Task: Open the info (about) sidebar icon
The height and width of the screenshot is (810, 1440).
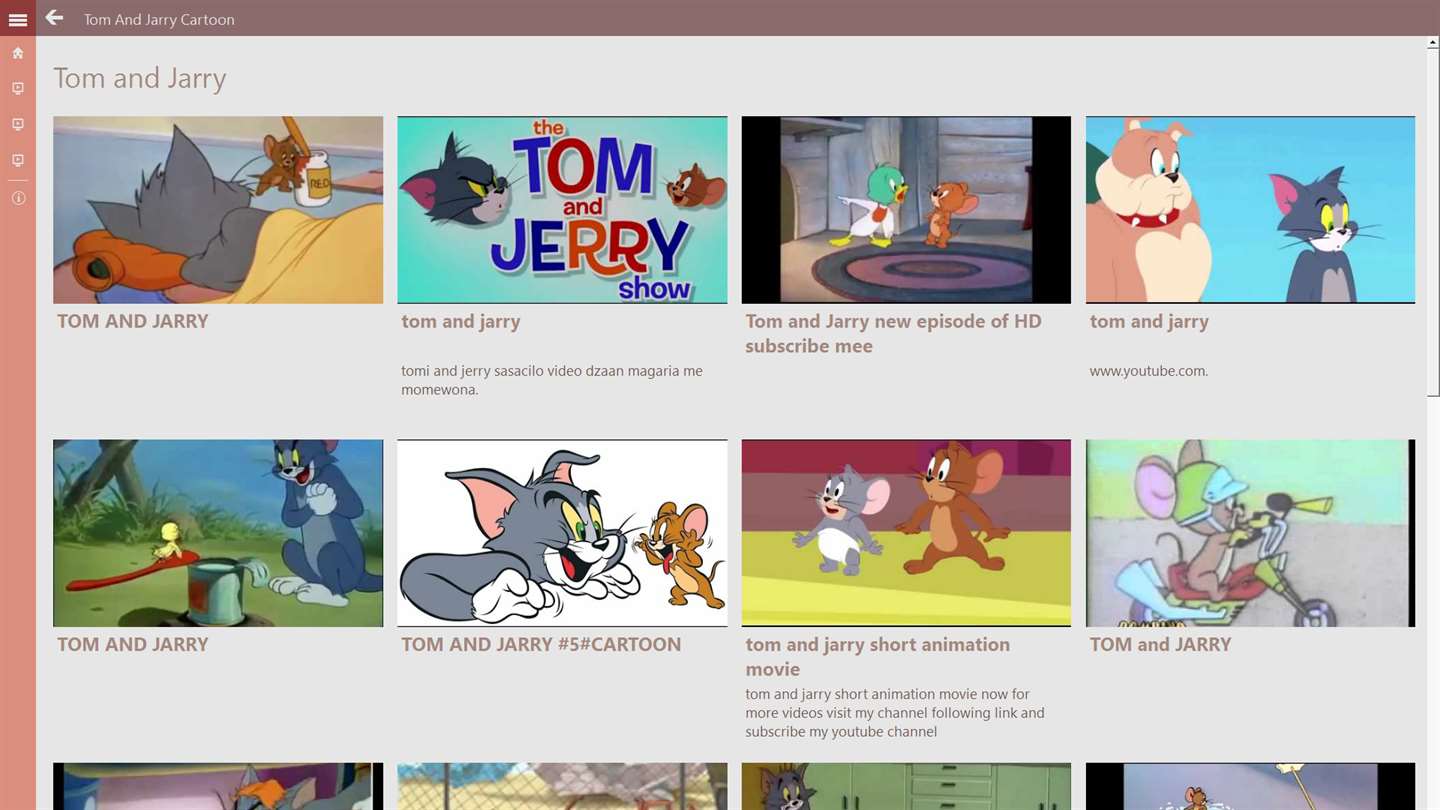Action: click(x=18, y=198)
